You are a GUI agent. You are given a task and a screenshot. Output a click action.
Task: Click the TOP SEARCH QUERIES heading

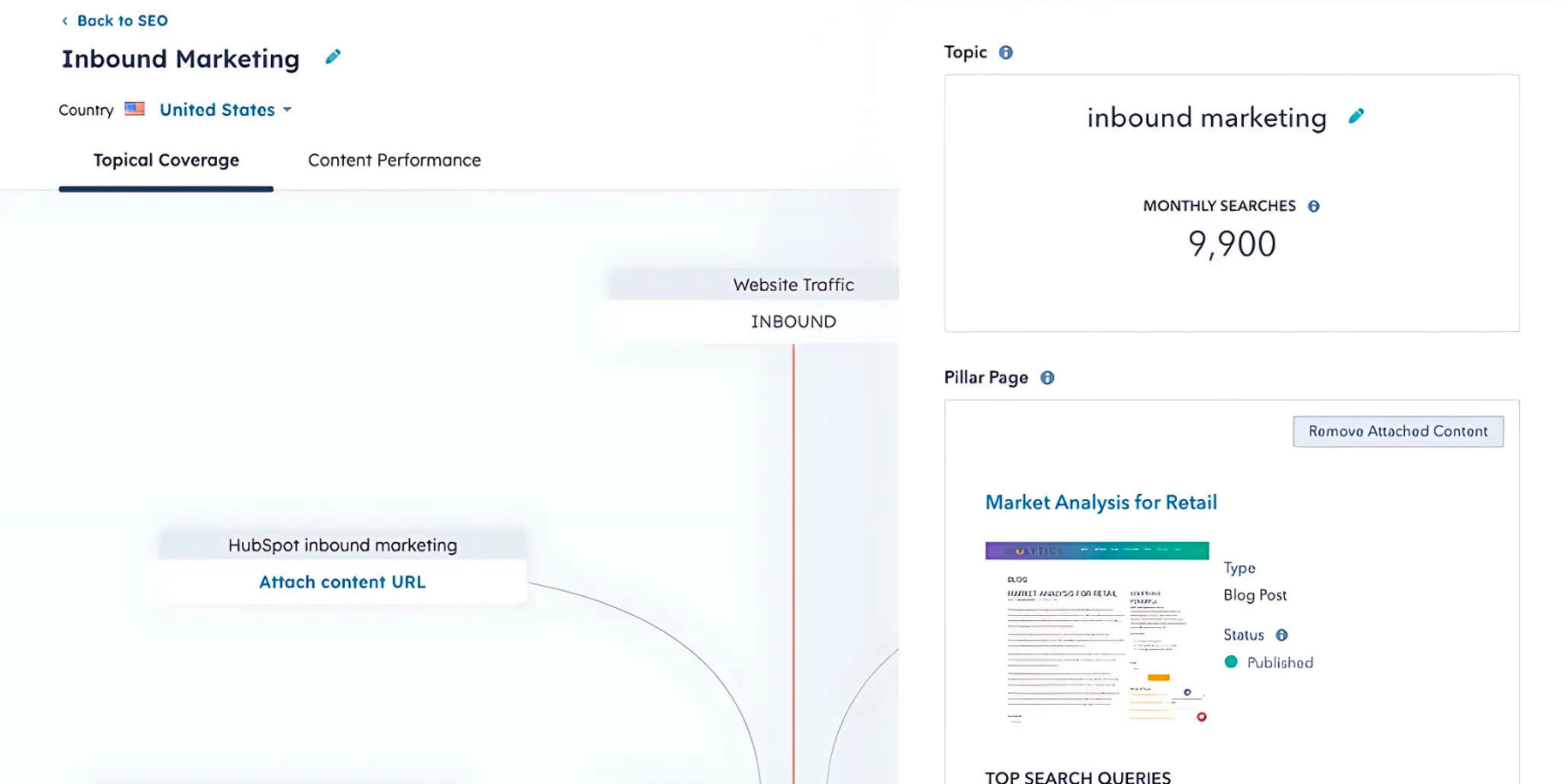[1078, 776]
